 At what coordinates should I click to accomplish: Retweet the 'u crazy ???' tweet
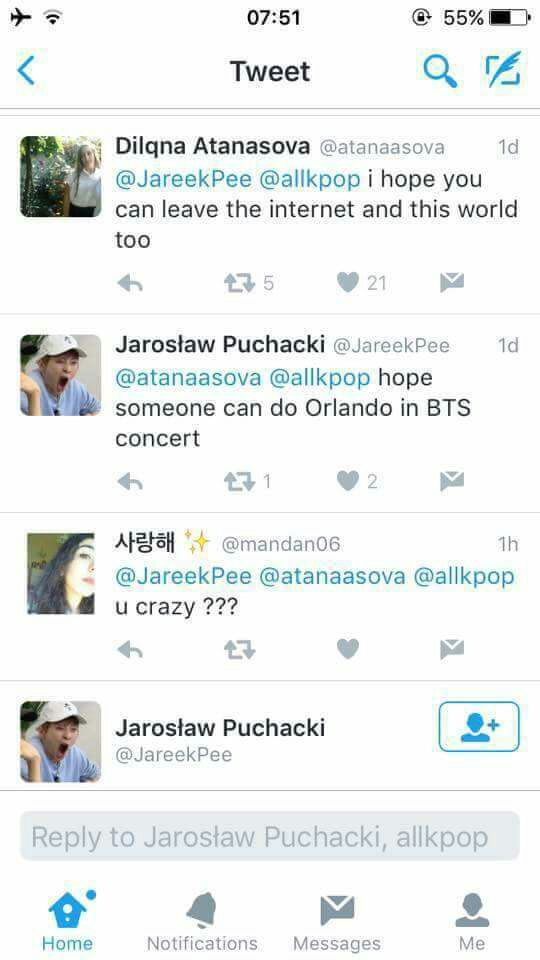[x=239, y=650]
